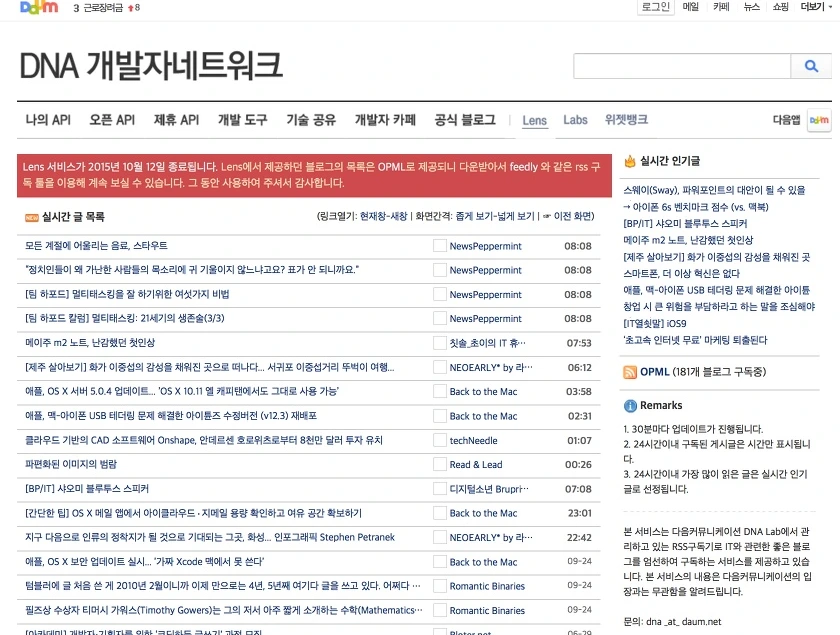Click the Daum logo next to 다음앱

coord(818,120)
